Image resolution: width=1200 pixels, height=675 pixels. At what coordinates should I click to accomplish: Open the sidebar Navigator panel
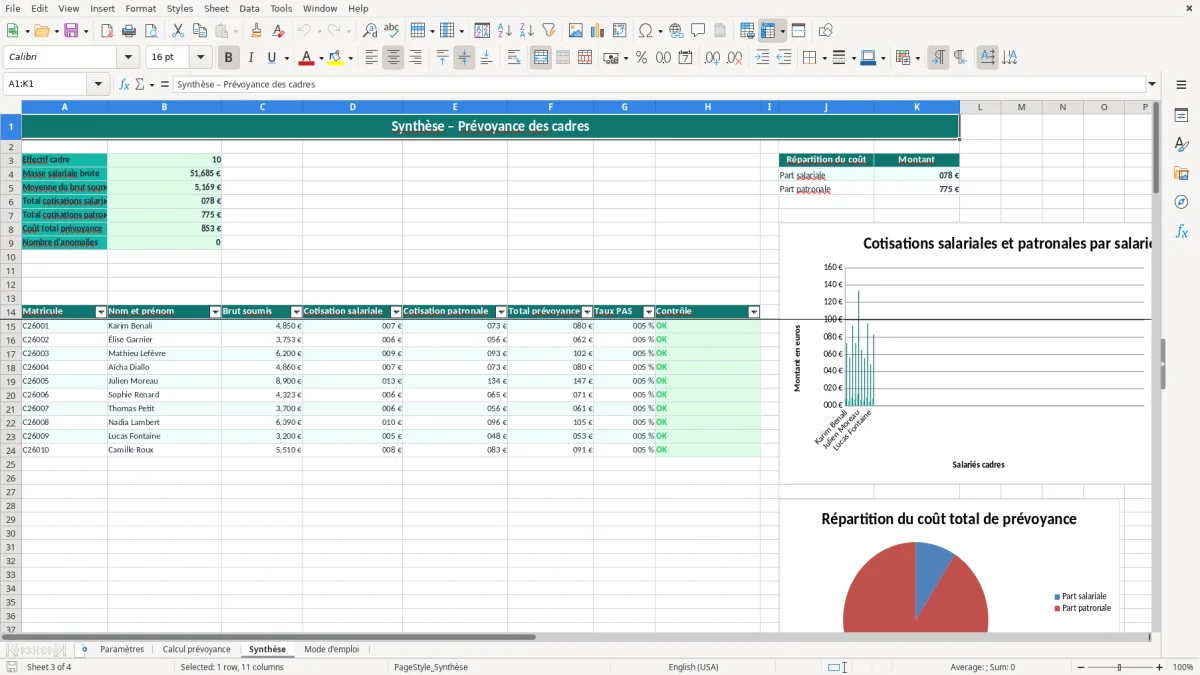pos(1181,202)
